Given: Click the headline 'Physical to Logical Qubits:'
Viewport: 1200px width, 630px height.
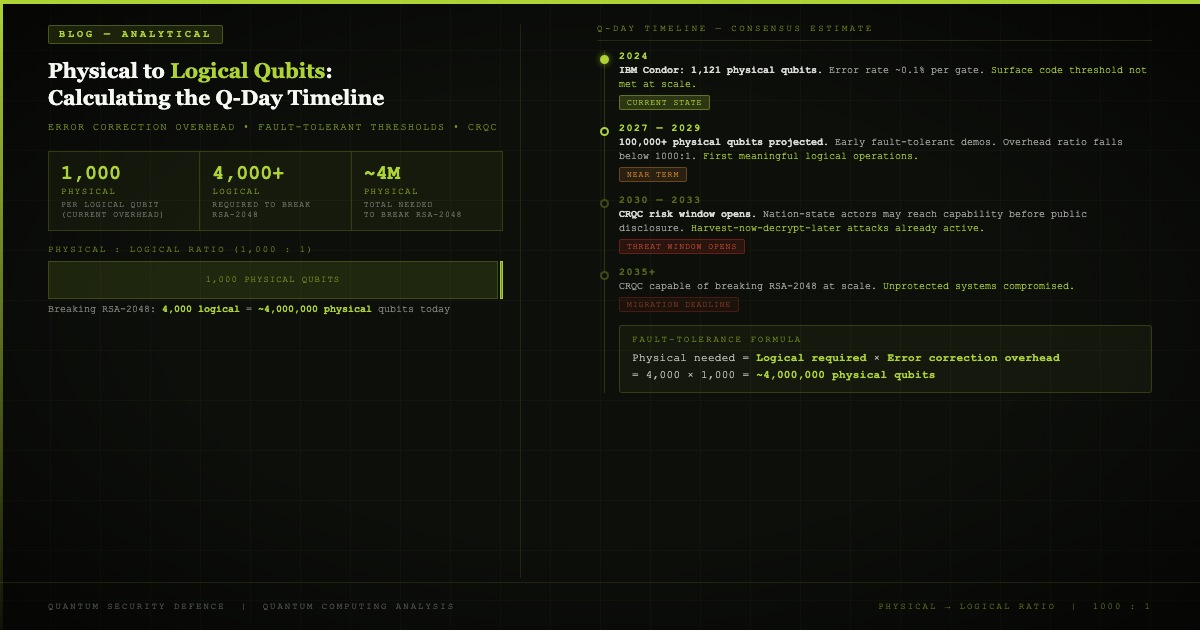Looking at the screenshot, I should coord(190,71).
